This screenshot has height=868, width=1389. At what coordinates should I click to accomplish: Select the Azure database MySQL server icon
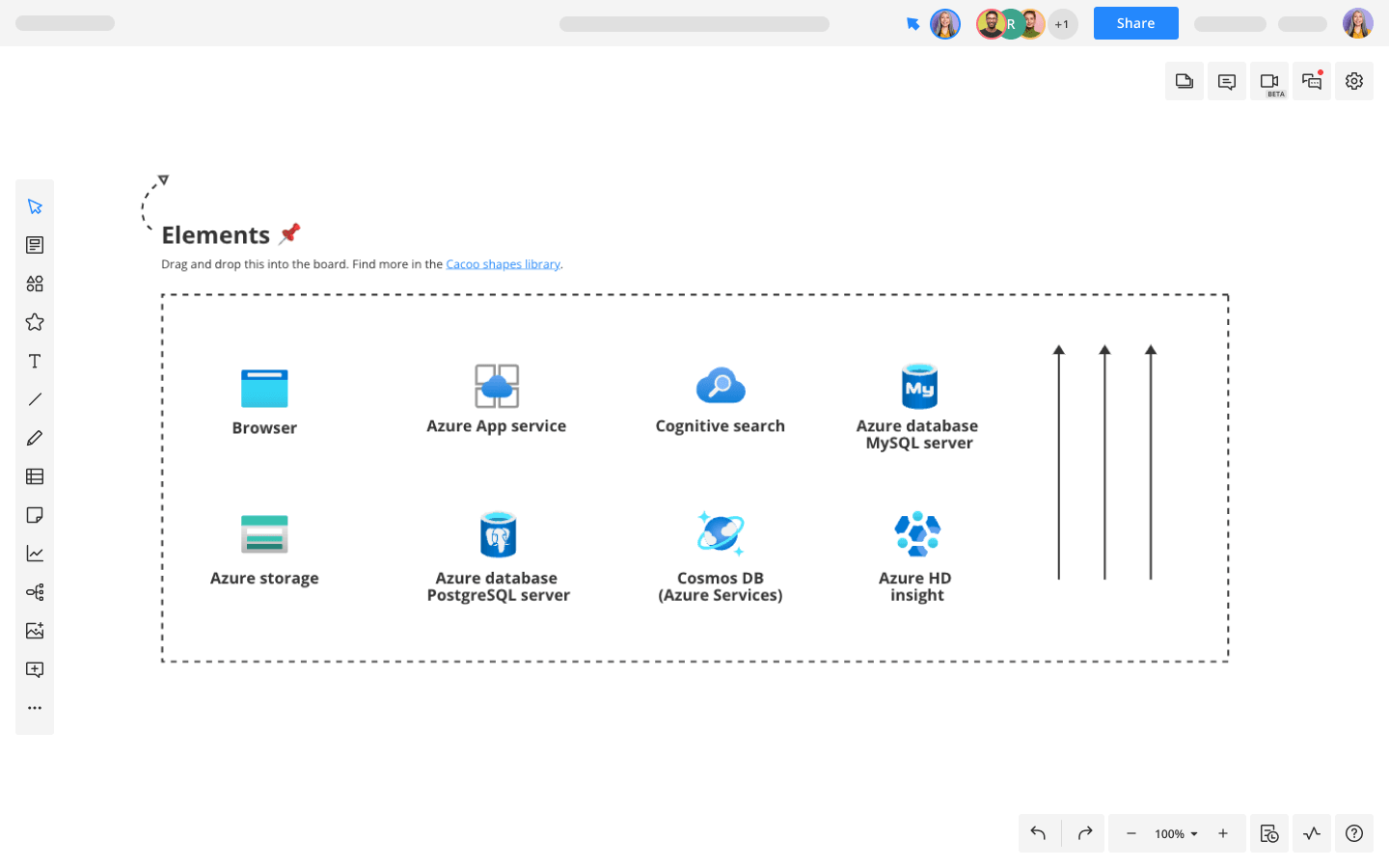pos(919,386)
